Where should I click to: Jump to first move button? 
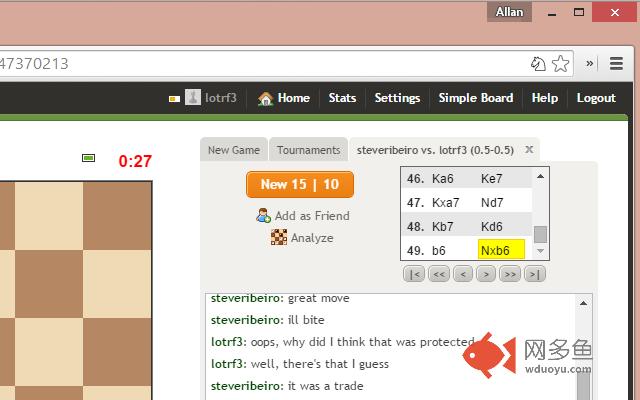(414, 274)
